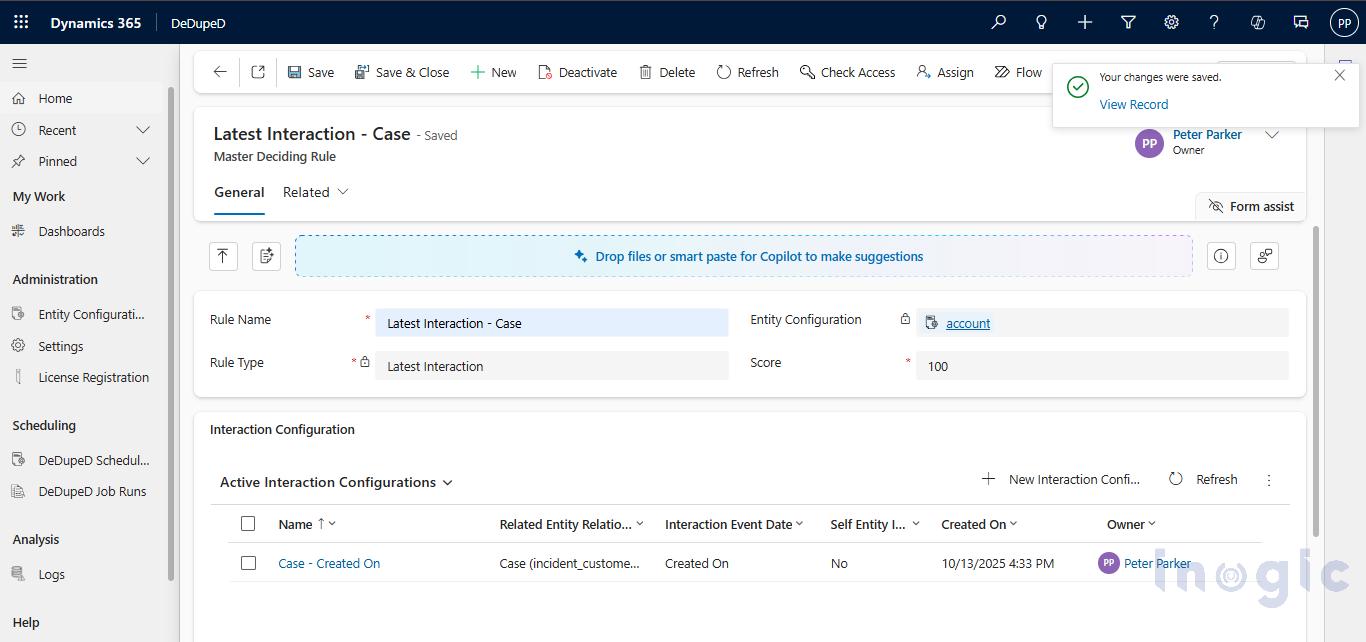Click the View Record link in the notification

pyautogui.click(x=1133, y=104)
